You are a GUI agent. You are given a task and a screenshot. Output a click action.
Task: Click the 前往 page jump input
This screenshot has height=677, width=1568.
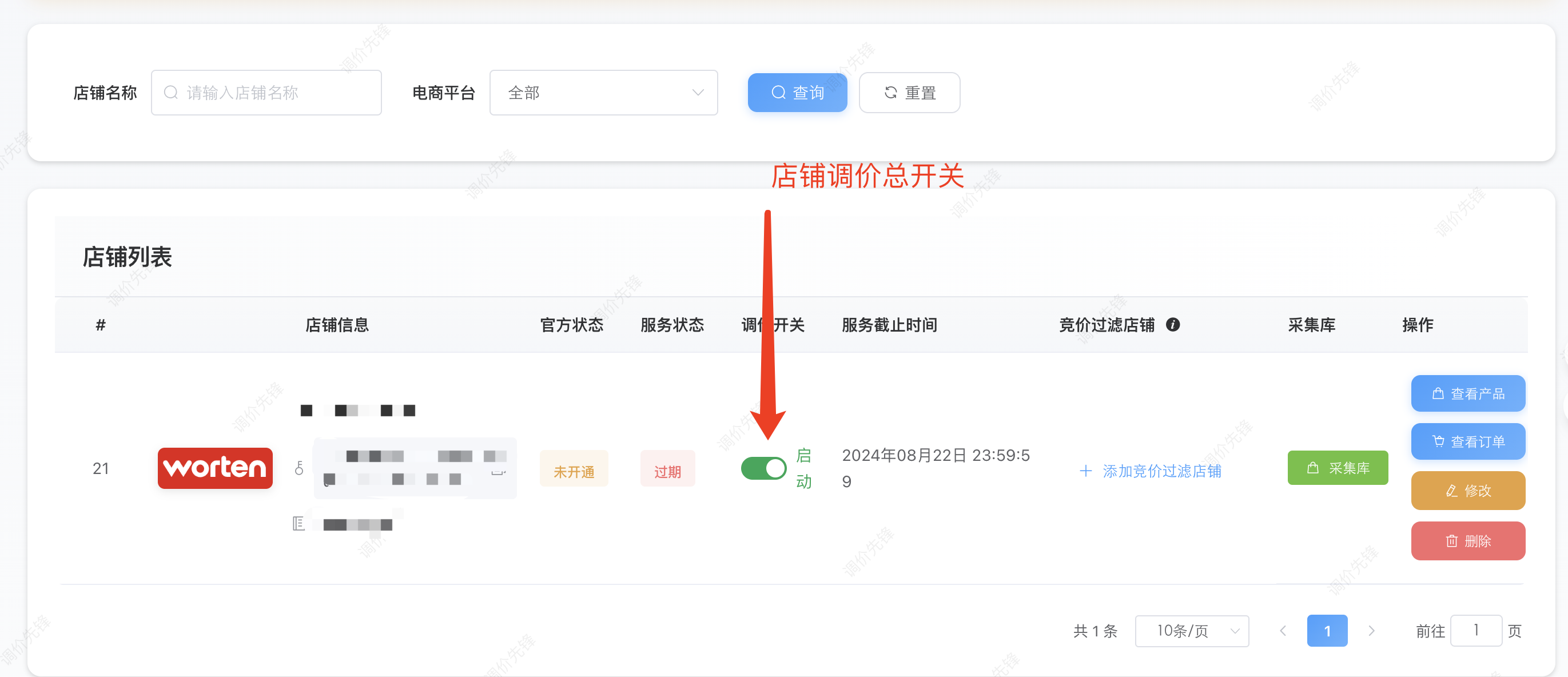[x=1476, y=631]
